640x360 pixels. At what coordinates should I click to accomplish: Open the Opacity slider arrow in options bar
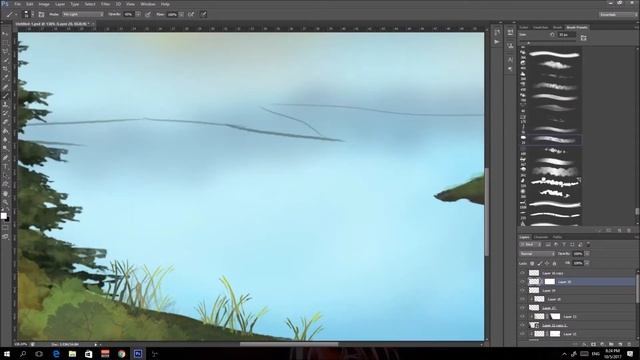138,14
